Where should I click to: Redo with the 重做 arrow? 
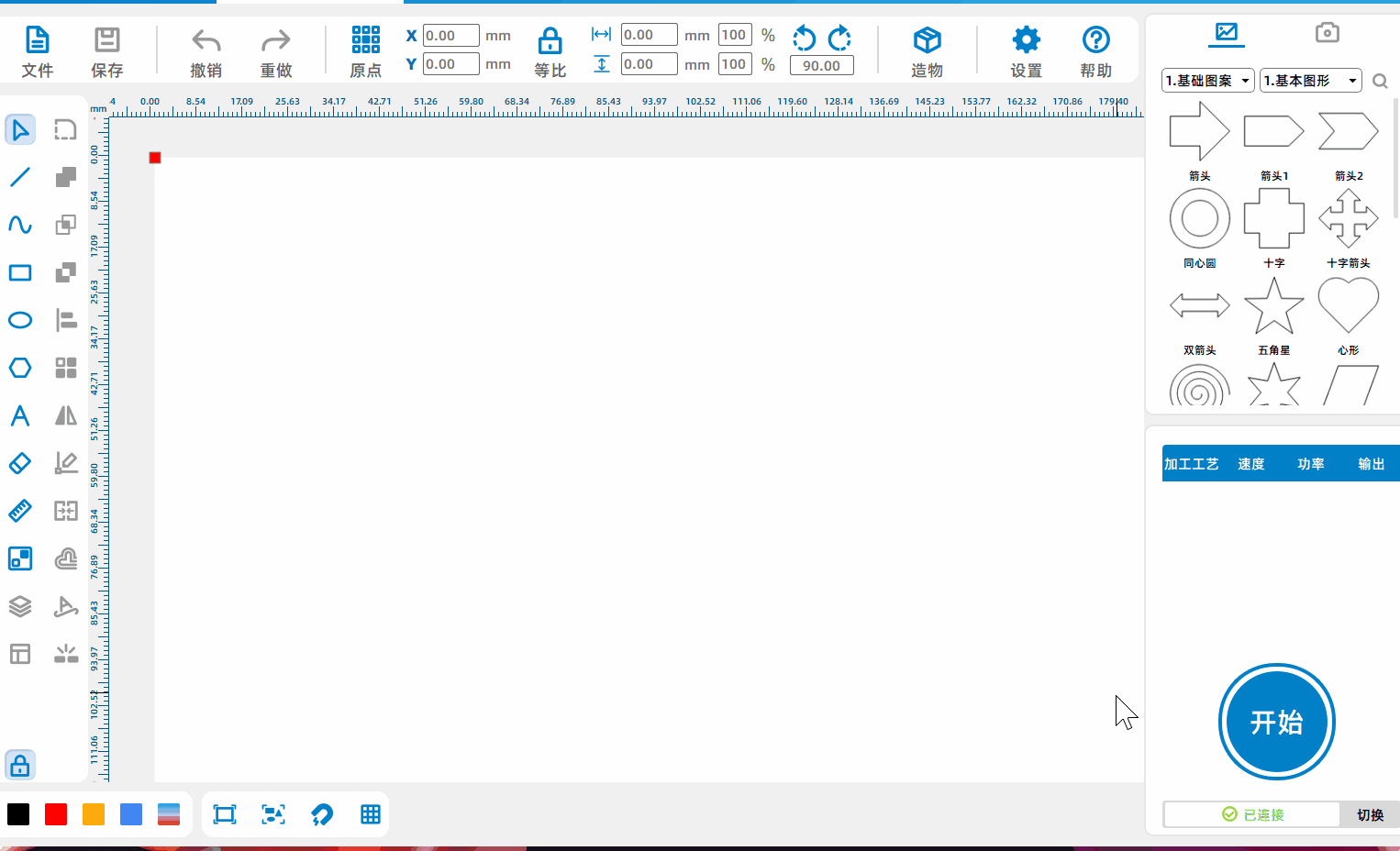click(x=276, y=40)
